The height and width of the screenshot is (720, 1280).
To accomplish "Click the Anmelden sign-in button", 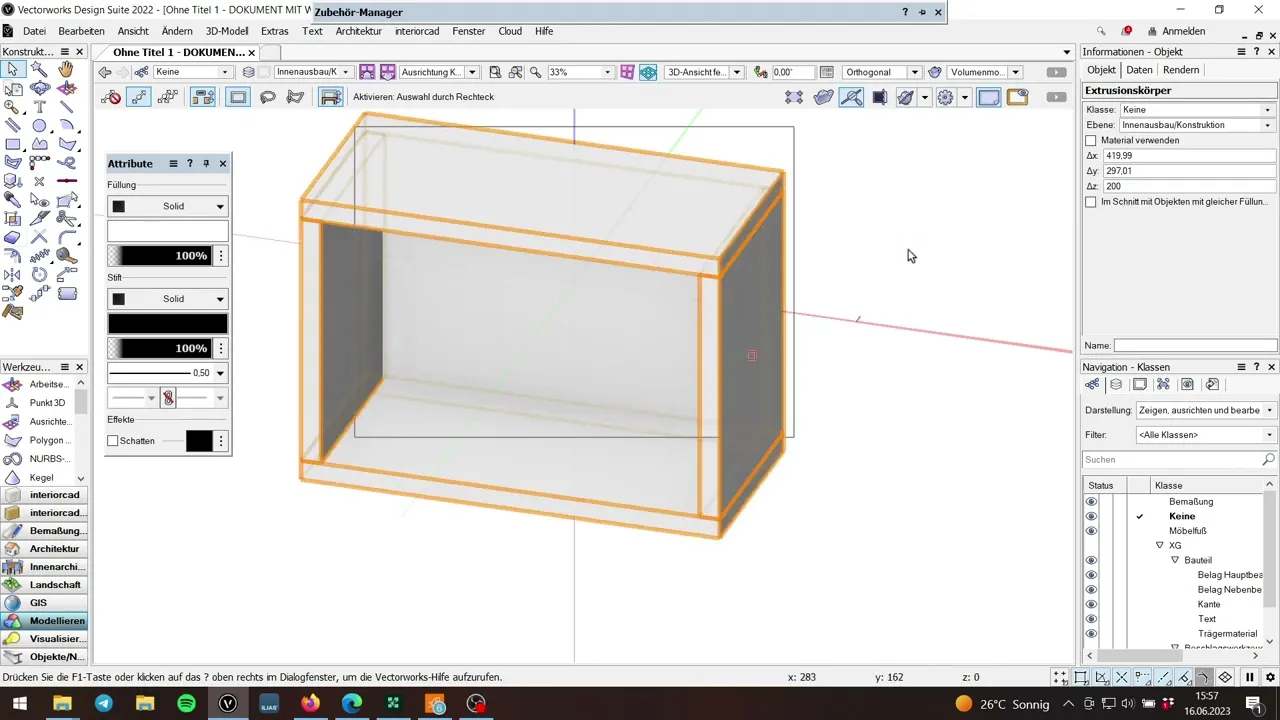I will pos(1176,31).
